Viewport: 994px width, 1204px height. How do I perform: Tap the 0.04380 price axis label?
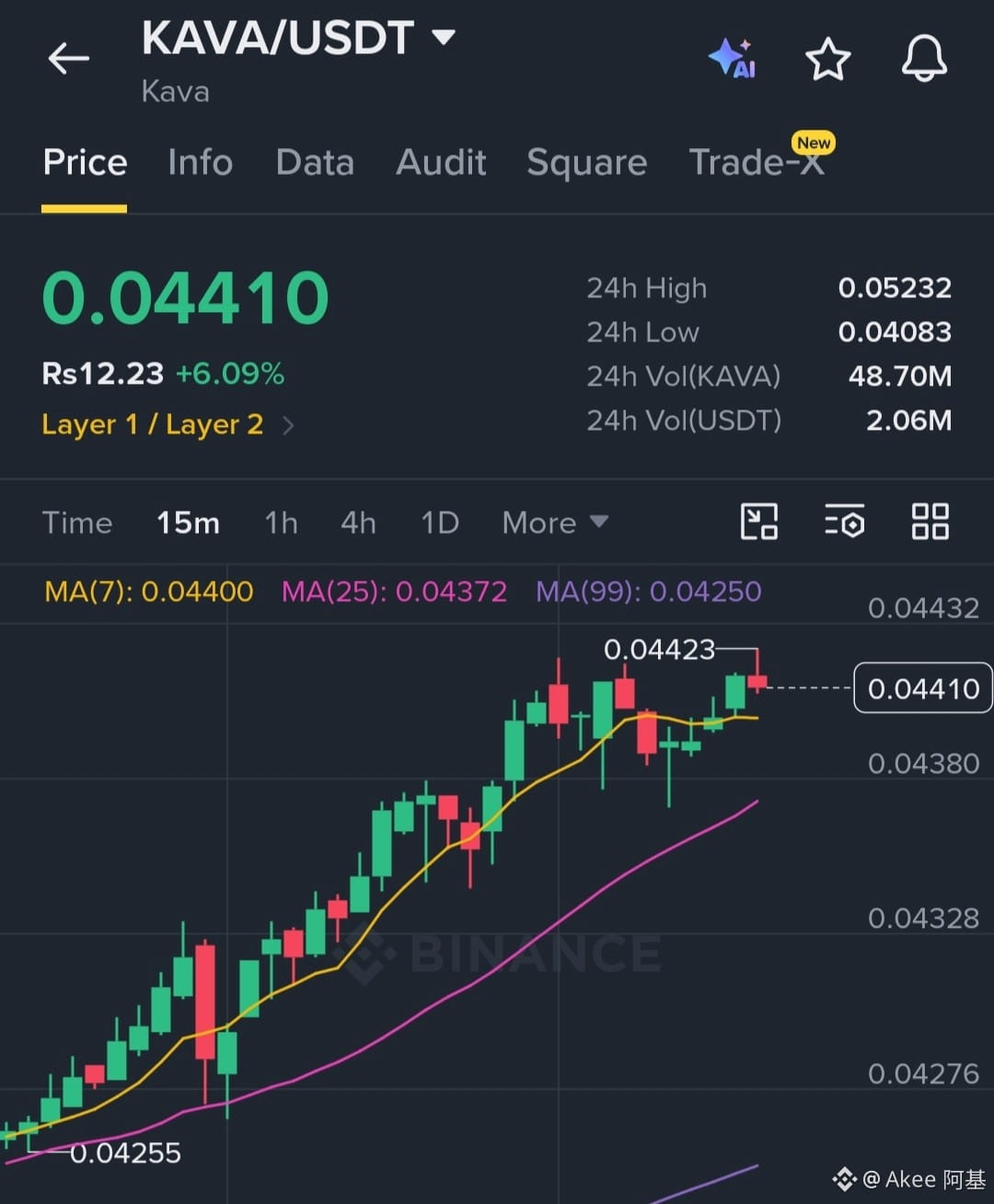click(924, 763)
